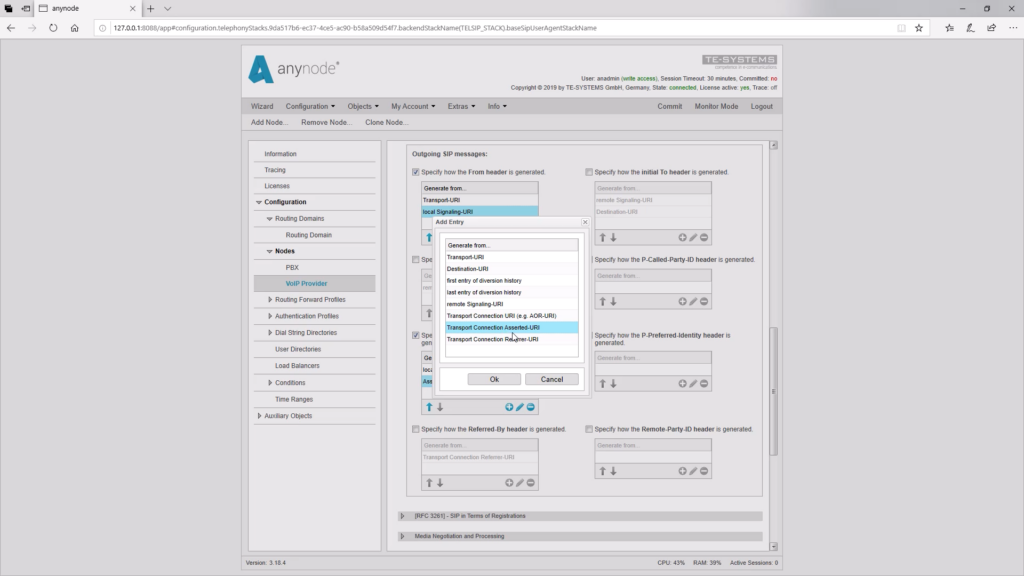
Task: Remove entry from initial To header list
Action: (704, 238)
